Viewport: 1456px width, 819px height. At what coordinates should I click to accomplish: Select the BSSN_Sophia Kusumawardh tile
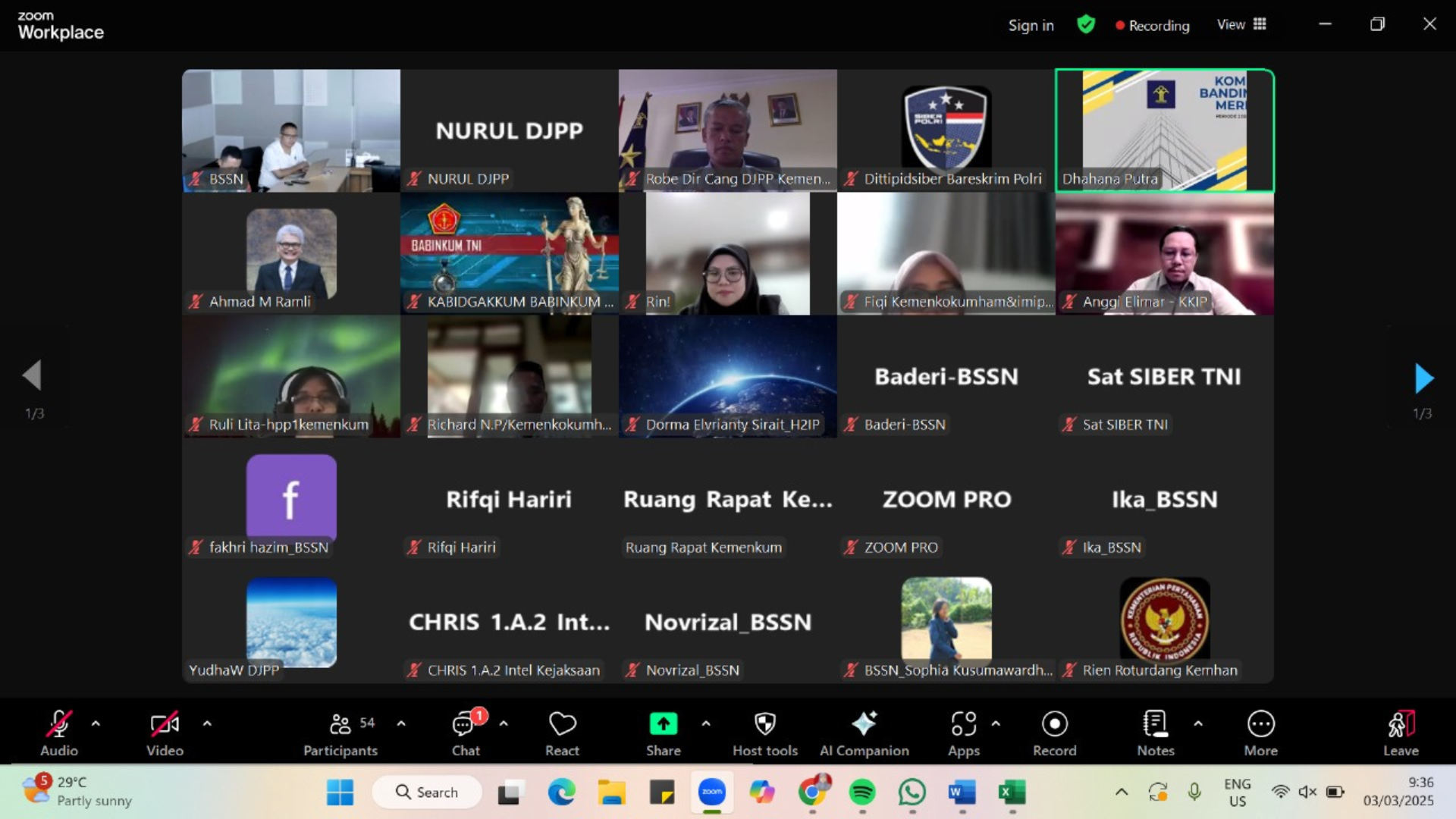click(x=946, y=622)
